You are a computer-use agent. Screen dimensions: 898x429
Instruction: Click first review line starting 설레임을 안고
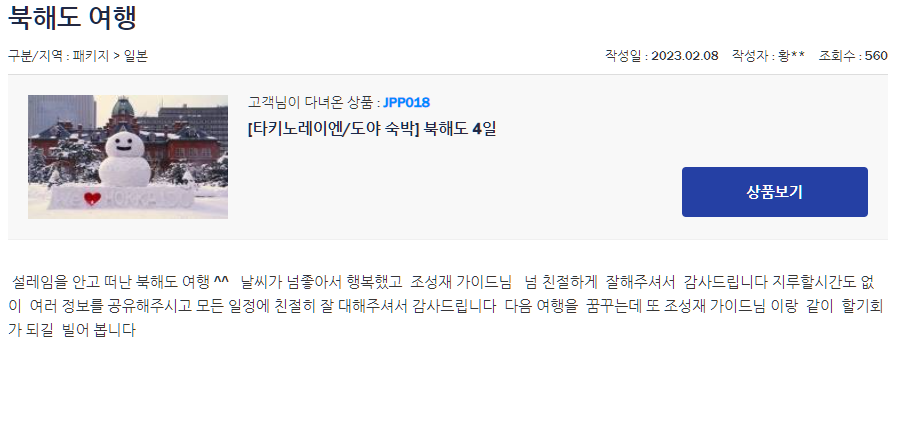pyautogui.click(x=443, y=282)
